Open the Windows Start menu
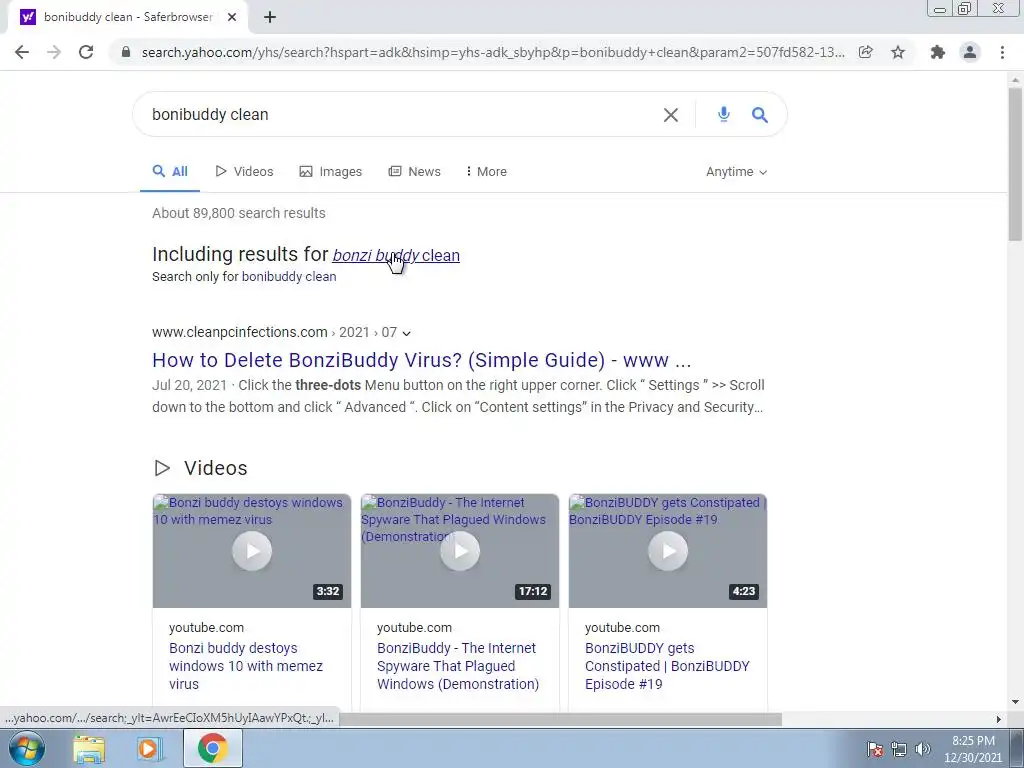The height and width of the screenshot is (768, 1024). click(27, 748)
